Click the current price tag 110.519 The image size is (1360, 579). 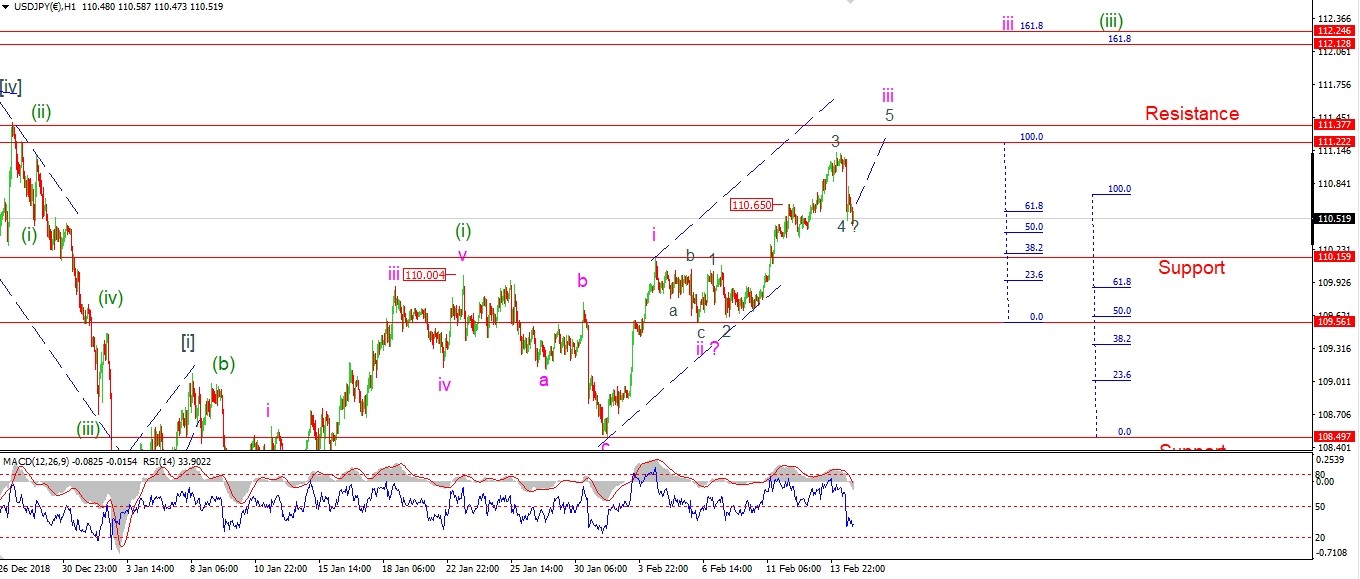1335,218
